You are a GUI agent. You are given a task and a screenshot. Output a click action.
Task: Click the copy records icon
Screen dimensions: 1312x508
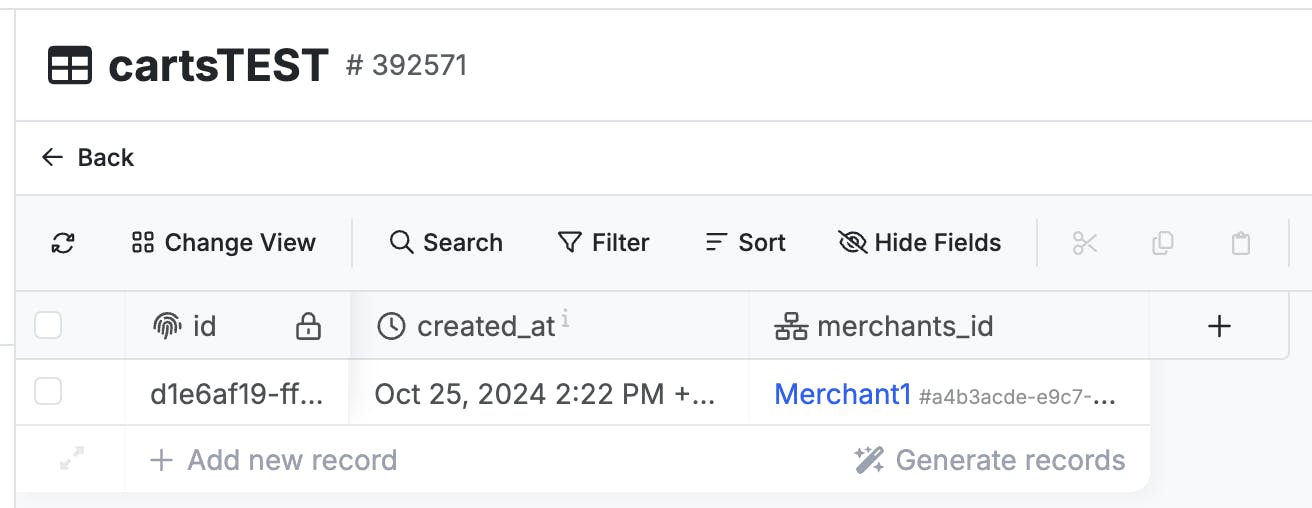(1163, 243)
